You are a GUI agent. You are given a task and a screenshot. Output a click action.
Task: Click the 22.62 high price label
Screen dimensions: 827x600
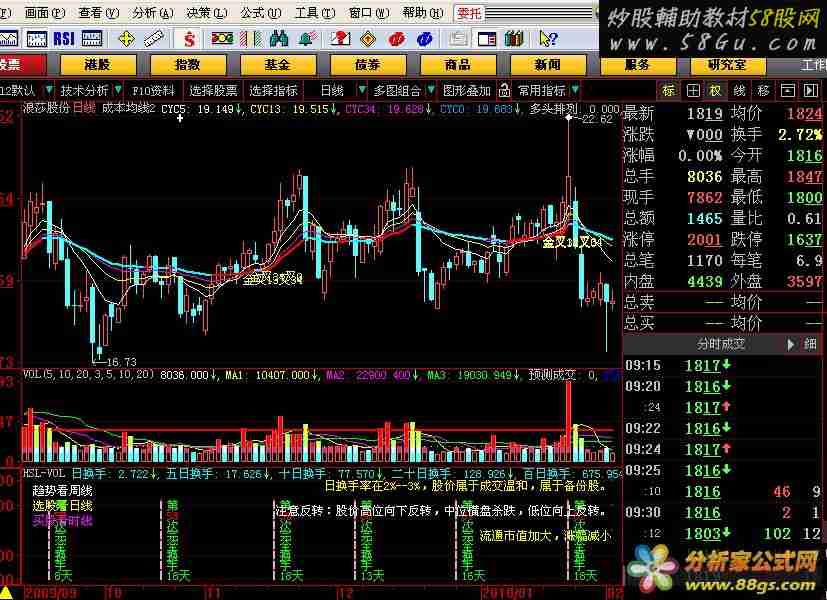598,120
